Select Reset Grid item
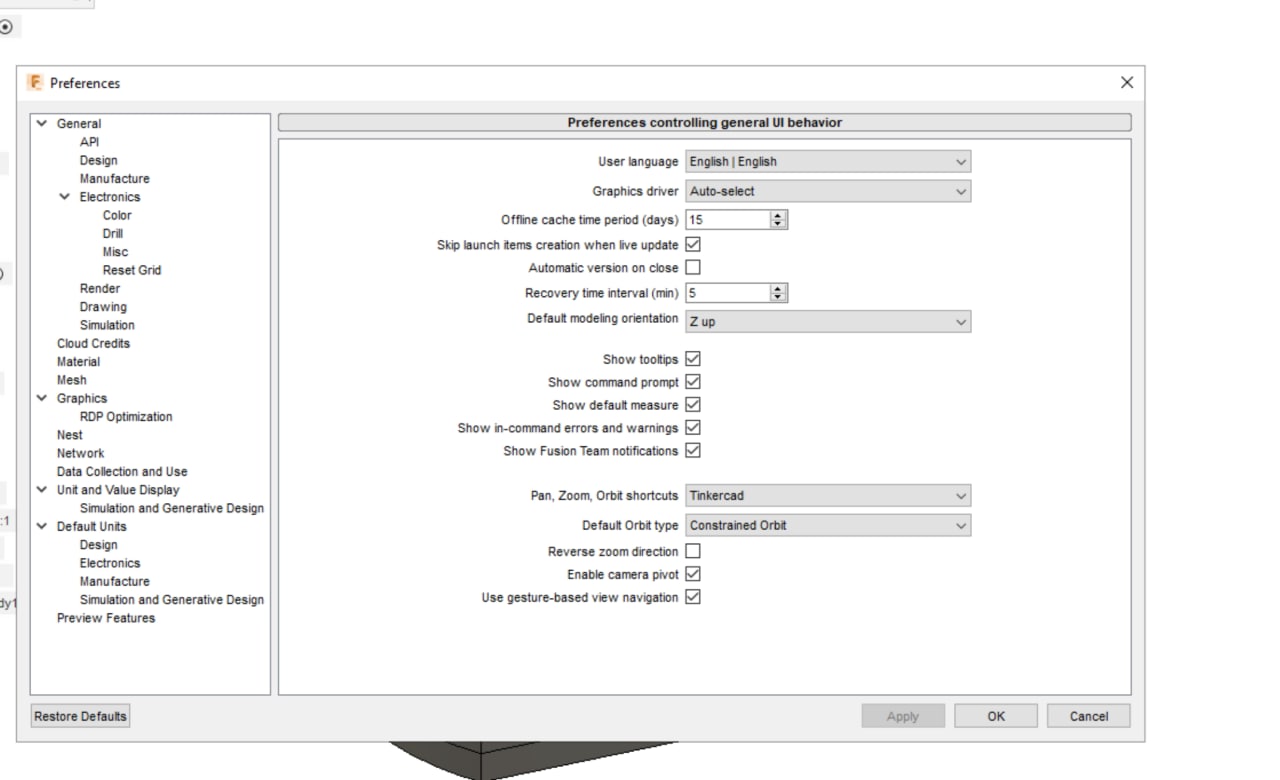This screenshot has height=780, width=1280. (132, 270)
